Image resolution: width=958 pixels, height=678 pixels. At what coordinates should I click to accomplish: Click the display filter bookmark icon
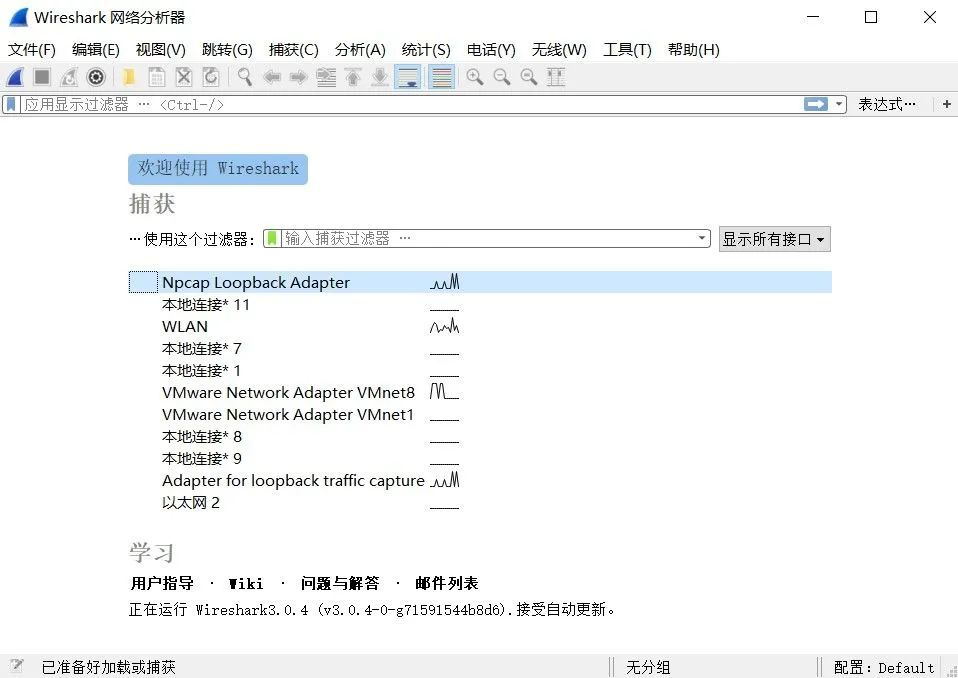(11, 104)
